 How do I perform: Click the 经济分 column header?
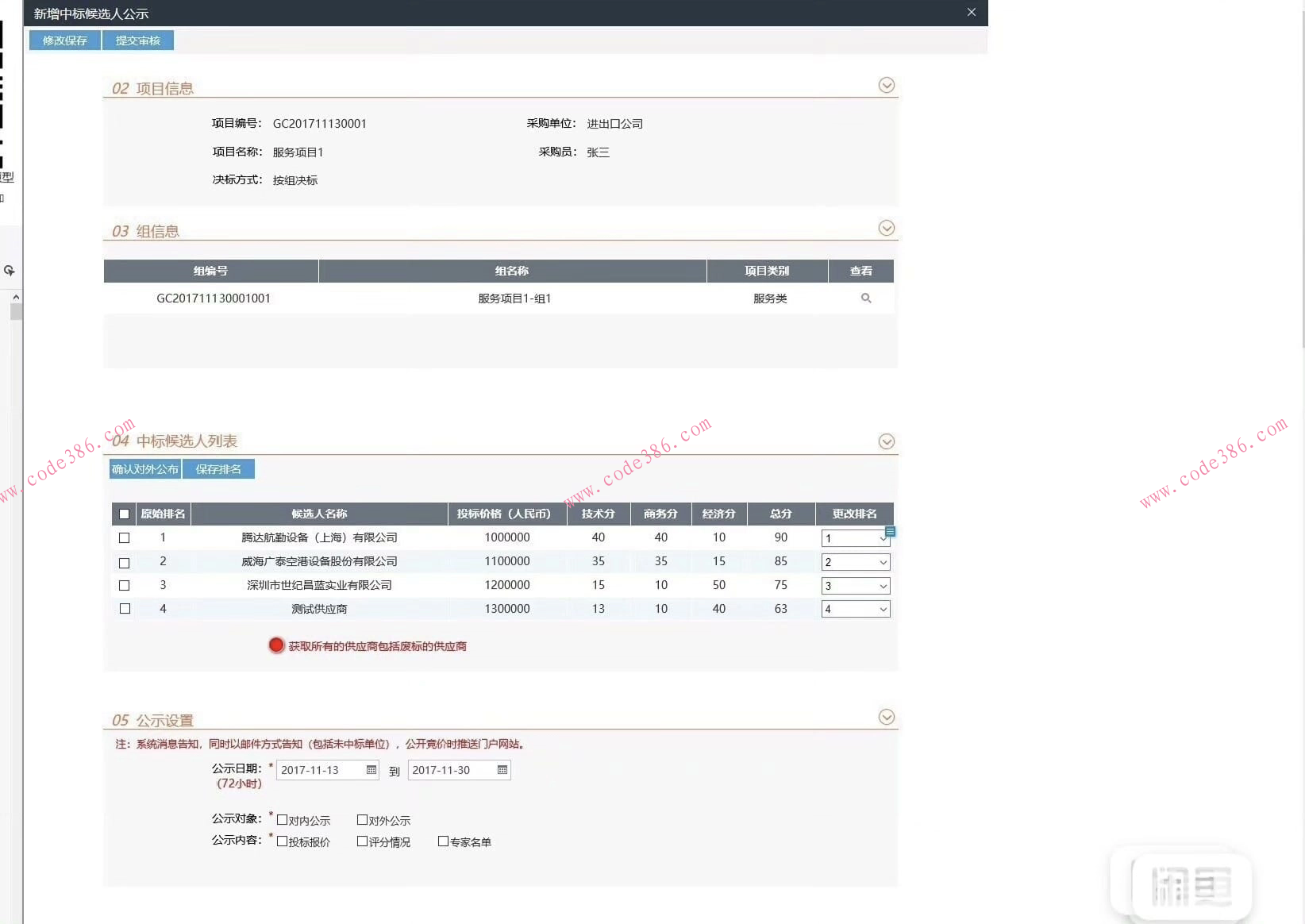click(719, 514)
